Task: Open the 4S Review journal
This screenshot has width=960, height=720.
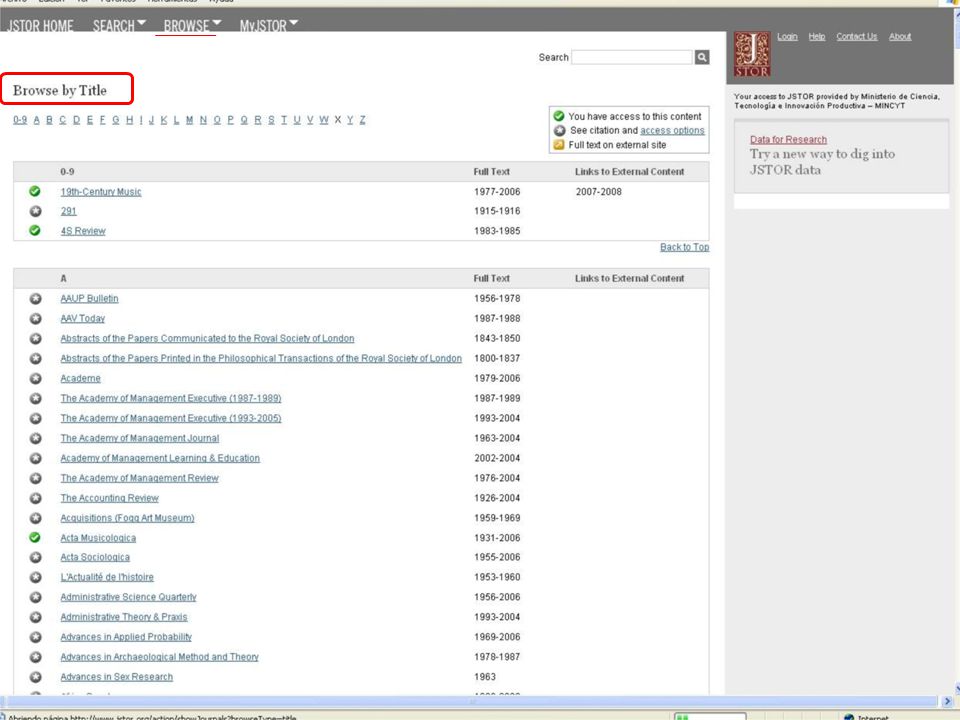Action: [83, 231]
